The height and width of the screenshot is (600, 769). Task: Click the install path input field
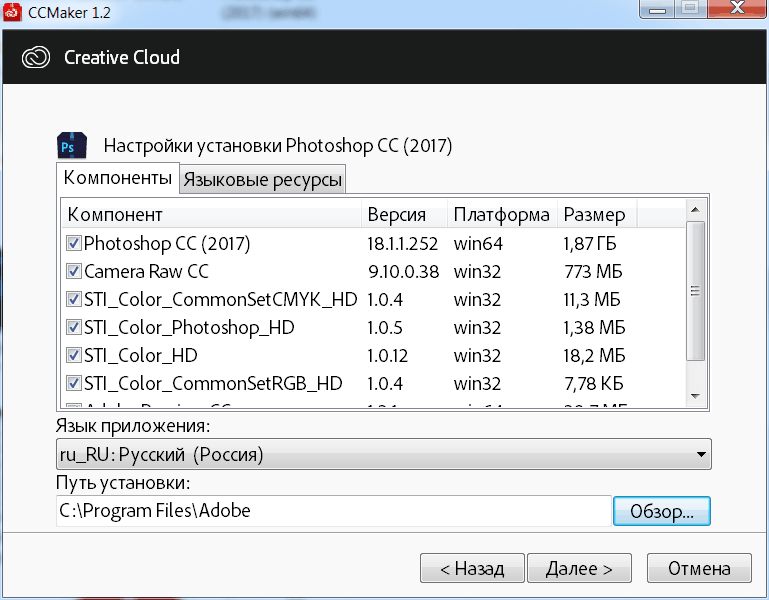tap(333, 511)
